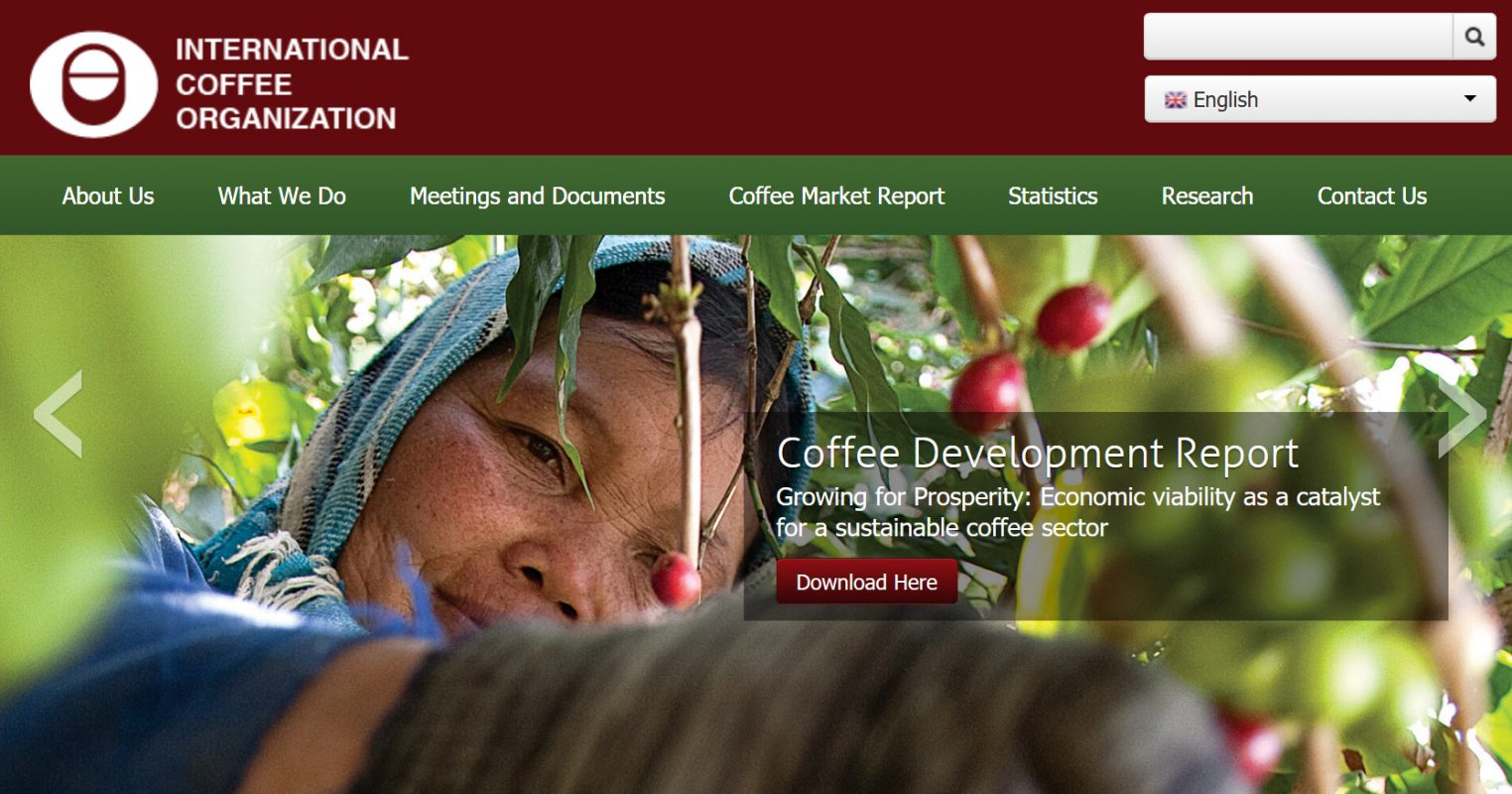Screen dimensions: 1512x794
Task: Open Meetings and Documents menu
Action: point(538,196)
